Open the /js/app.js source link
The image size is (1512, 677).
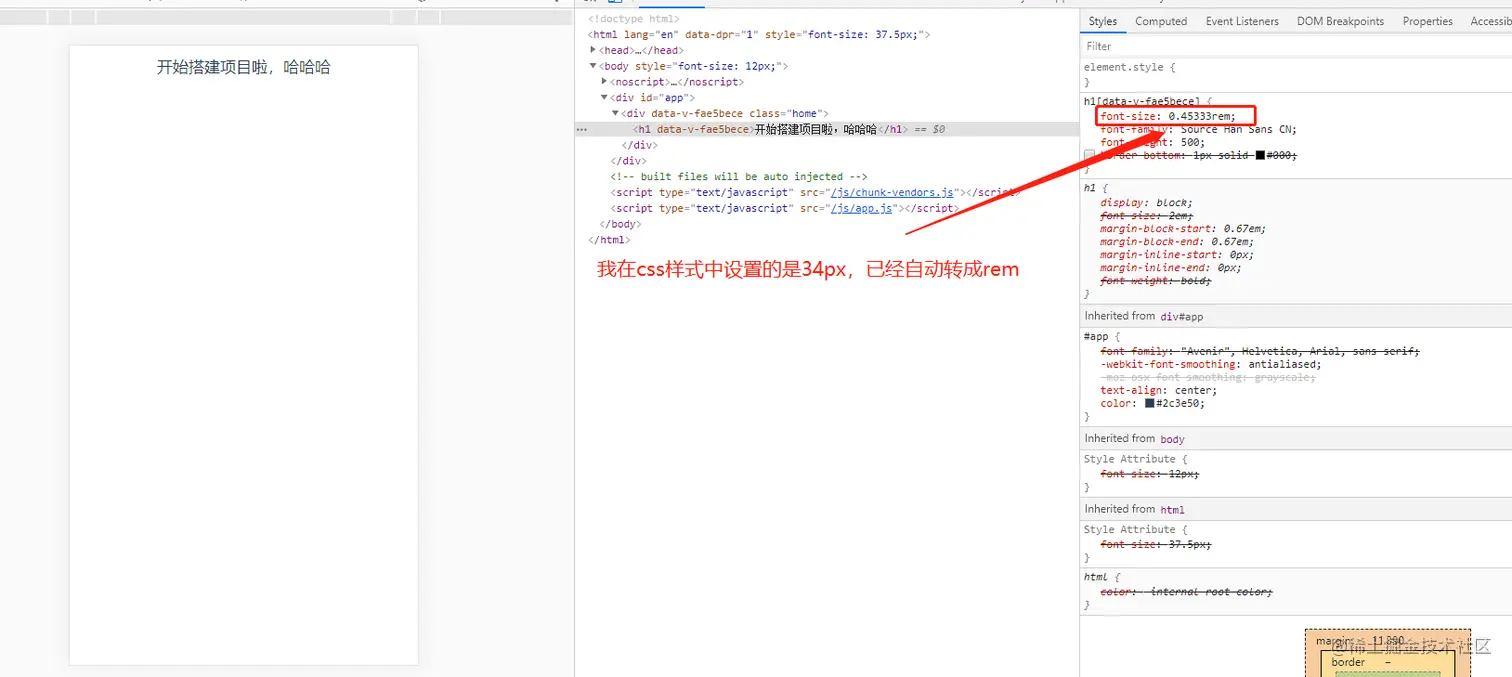click(863, 208)
